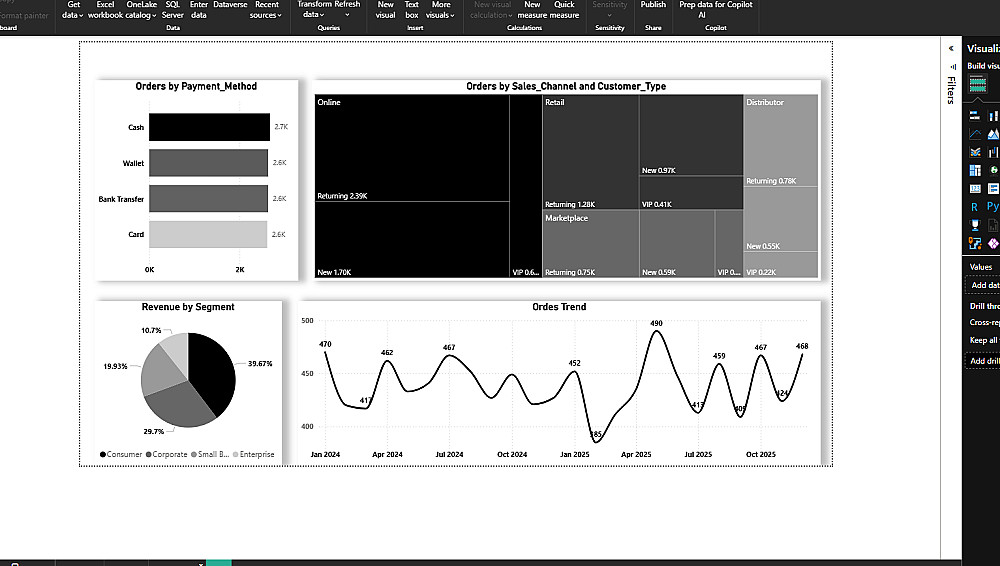Open the More visuals dropdown
This screenshot has height=566, width=1000.
coord(440,10)
